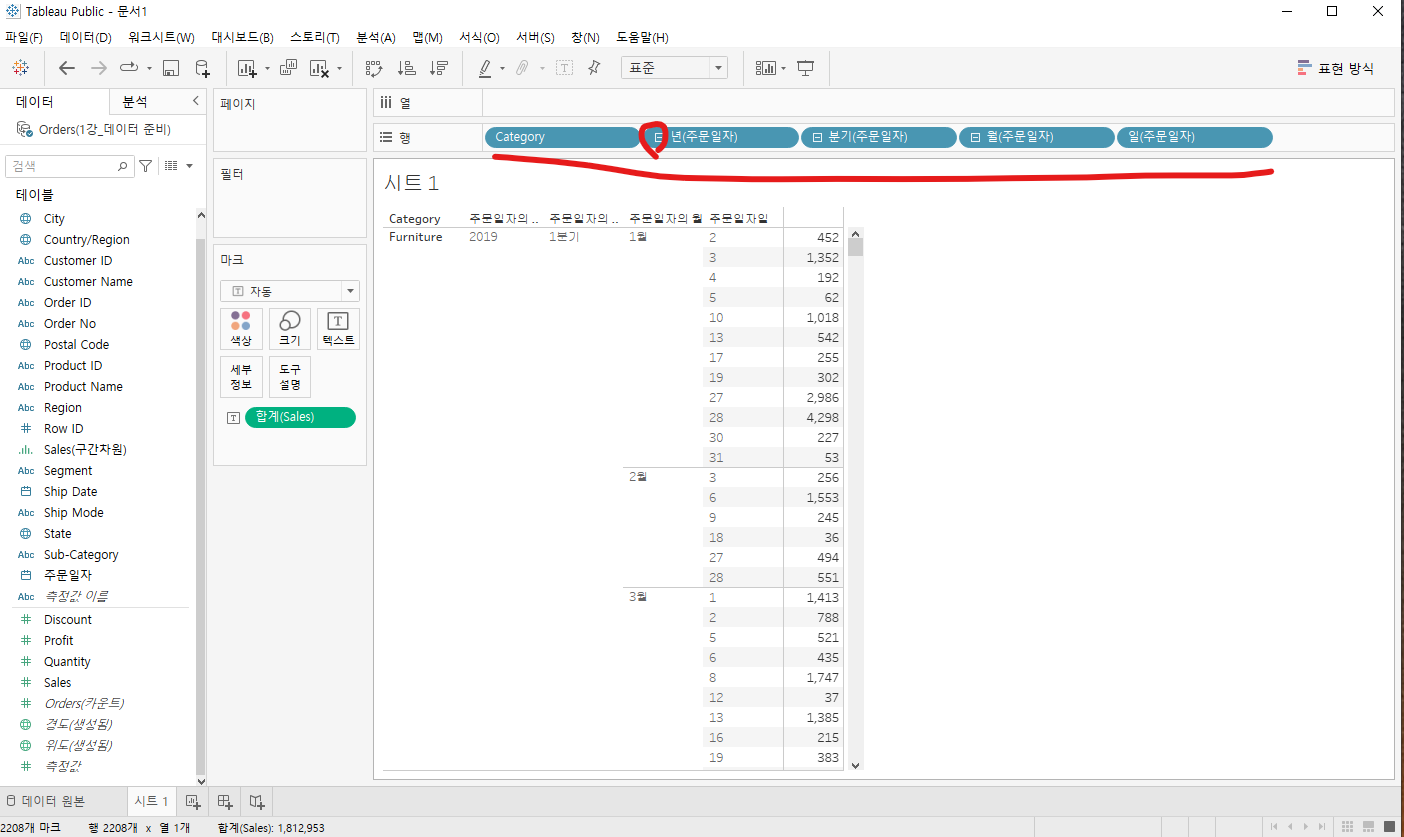Click the 검색 field search box

tap(69, 166)
